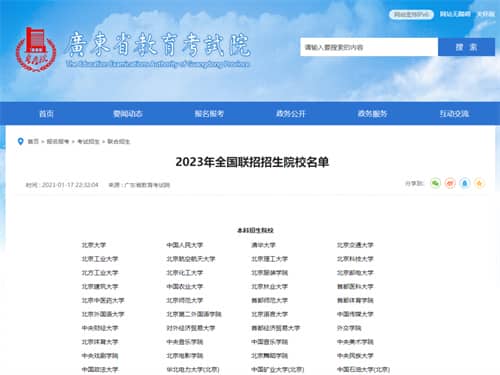The image size is (500, 375).
Task: Select 北京师范大学 in the school list
Action: [x=185, y=300]
